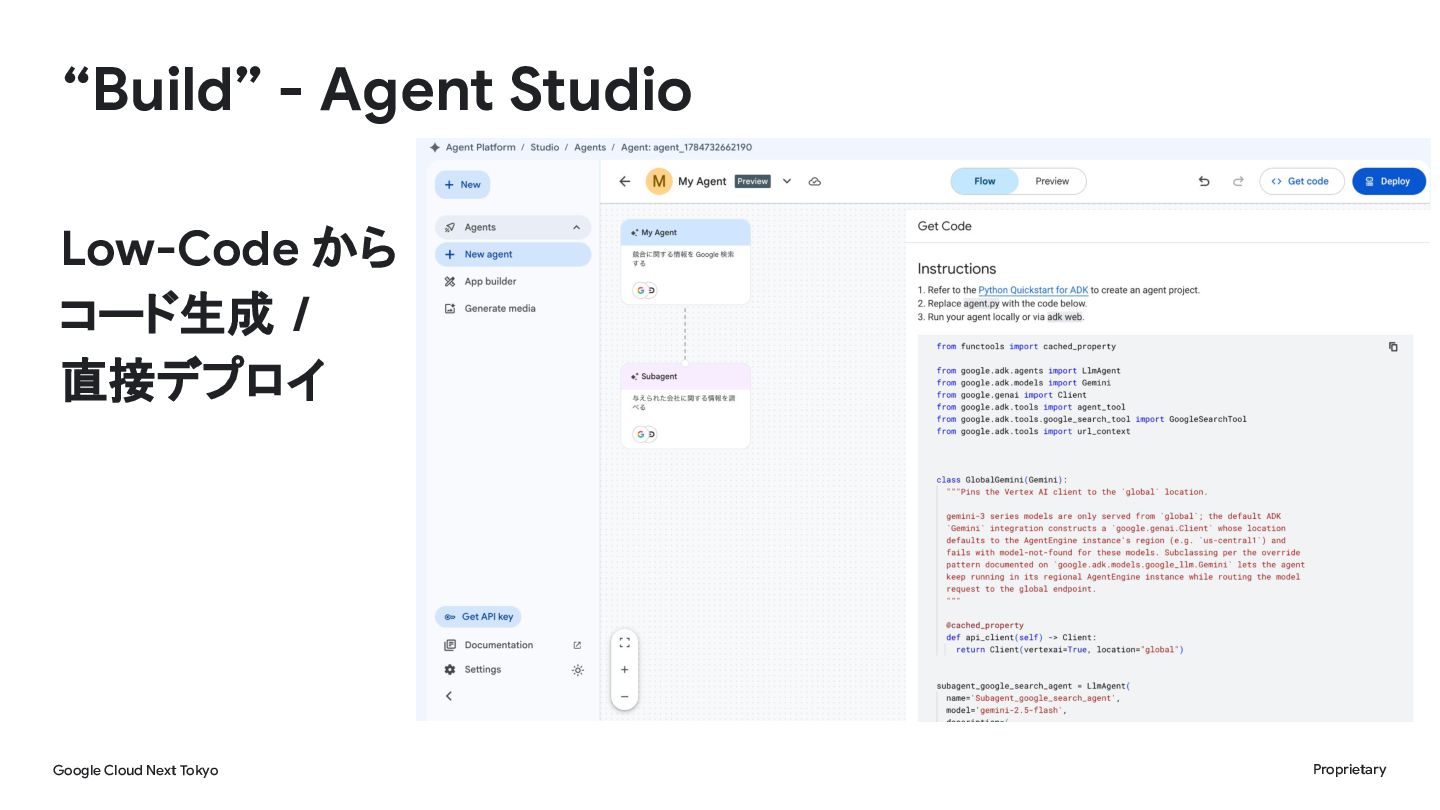Select New agent in sidebar
This screenshot has height=810, width=1440.
(x=513, y=255)
